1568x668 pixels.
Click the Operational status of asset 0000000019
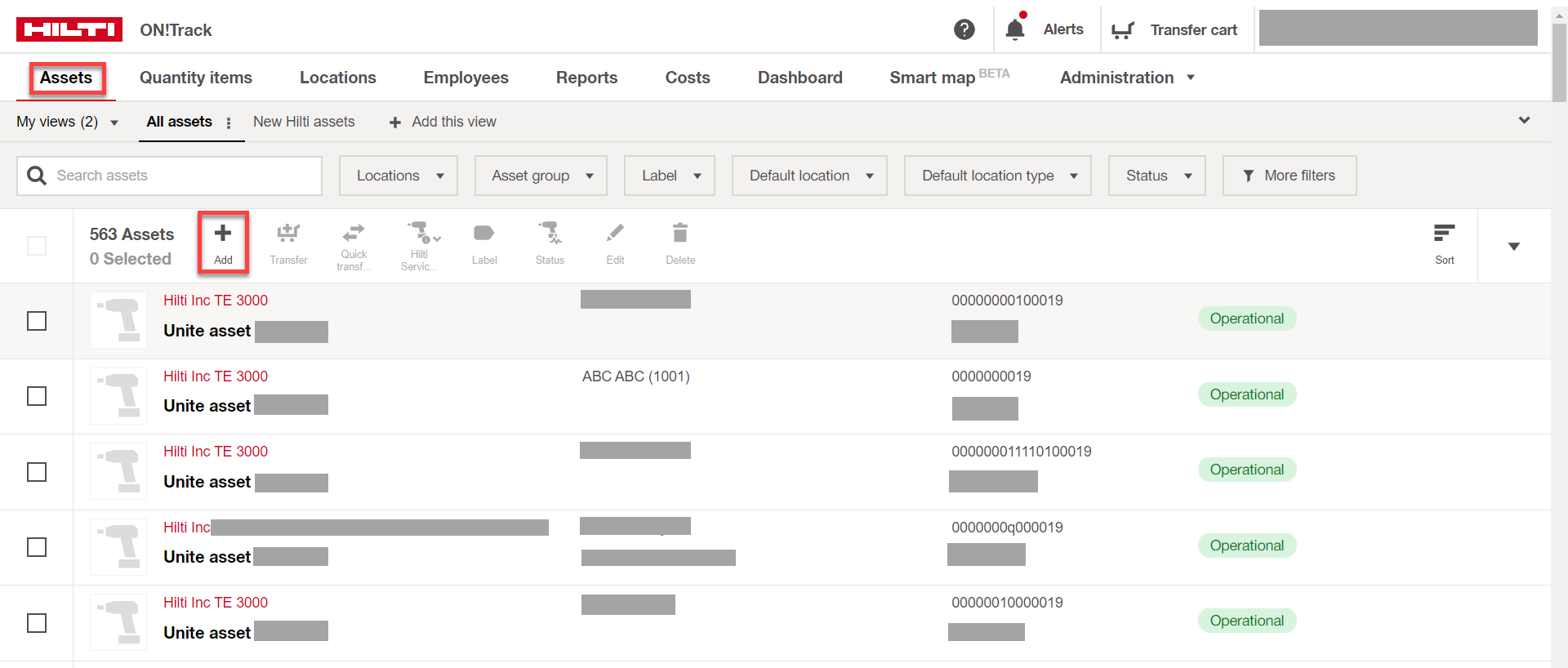click(x=1247, y=394)
